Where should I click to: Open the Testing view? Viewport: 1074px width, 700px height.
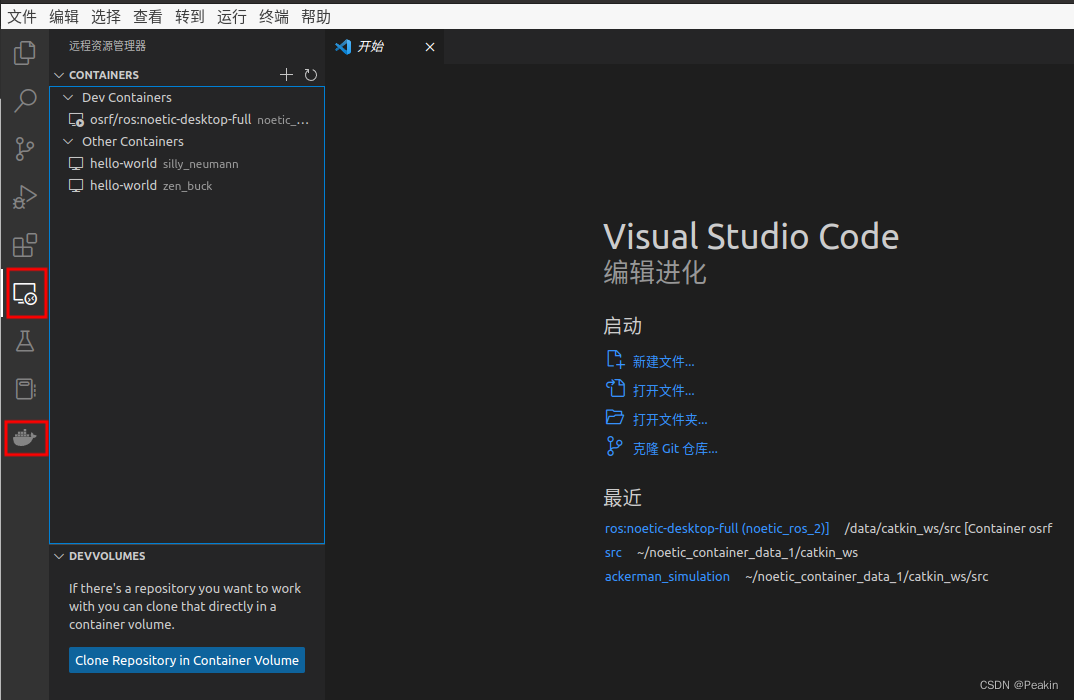click(x=24, y=341)
